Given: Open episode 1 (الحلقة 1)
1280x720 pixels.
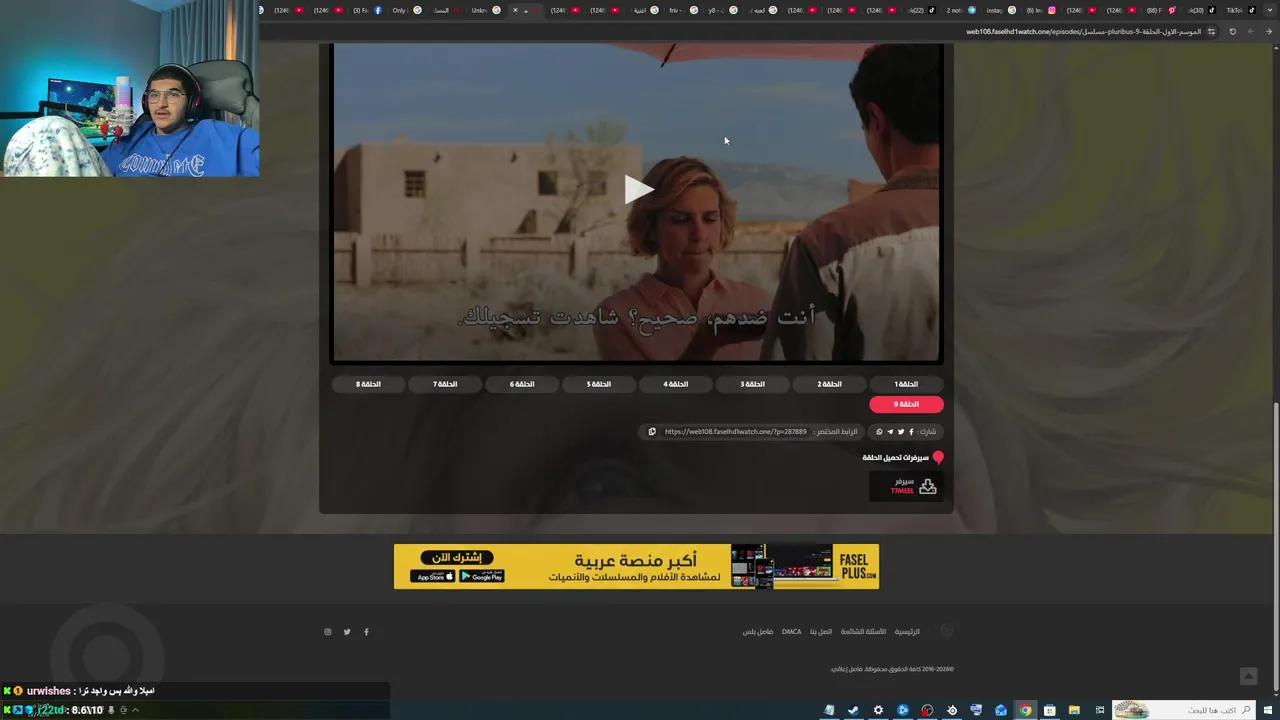Looking at the screenshot, I should (x=906, y=384).
